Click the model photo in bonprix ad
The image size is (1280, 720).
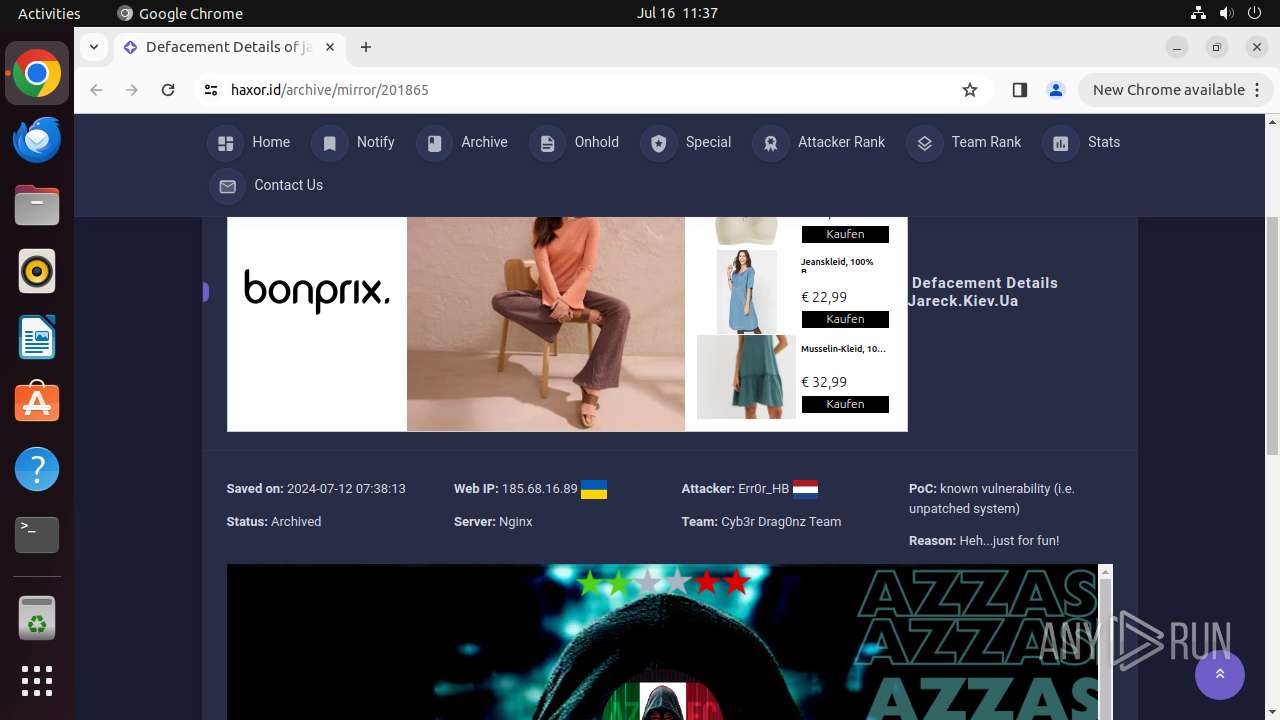tap(546, 324)
